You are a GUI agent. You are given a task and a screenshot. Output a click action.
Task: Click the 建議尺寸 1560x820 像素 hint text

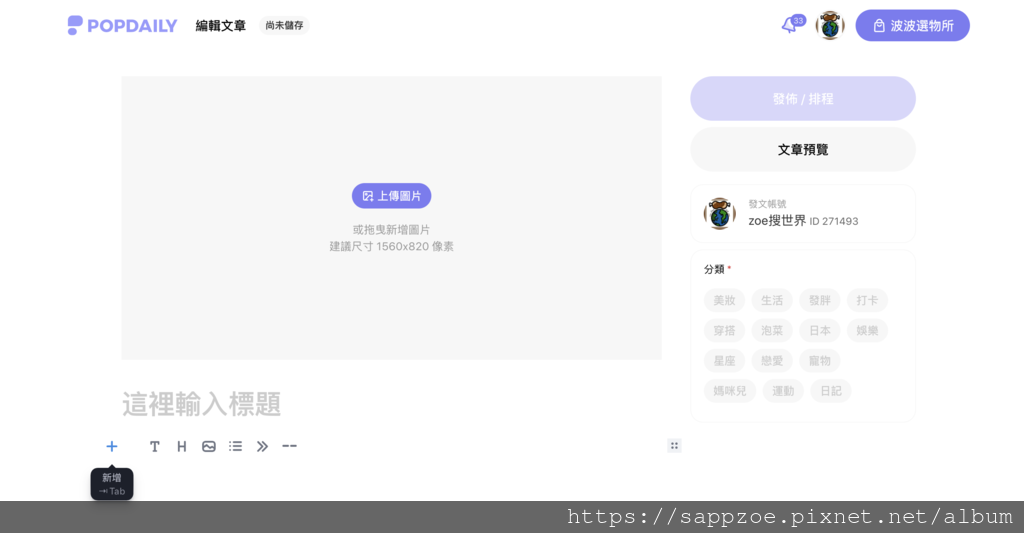[391, 246]
